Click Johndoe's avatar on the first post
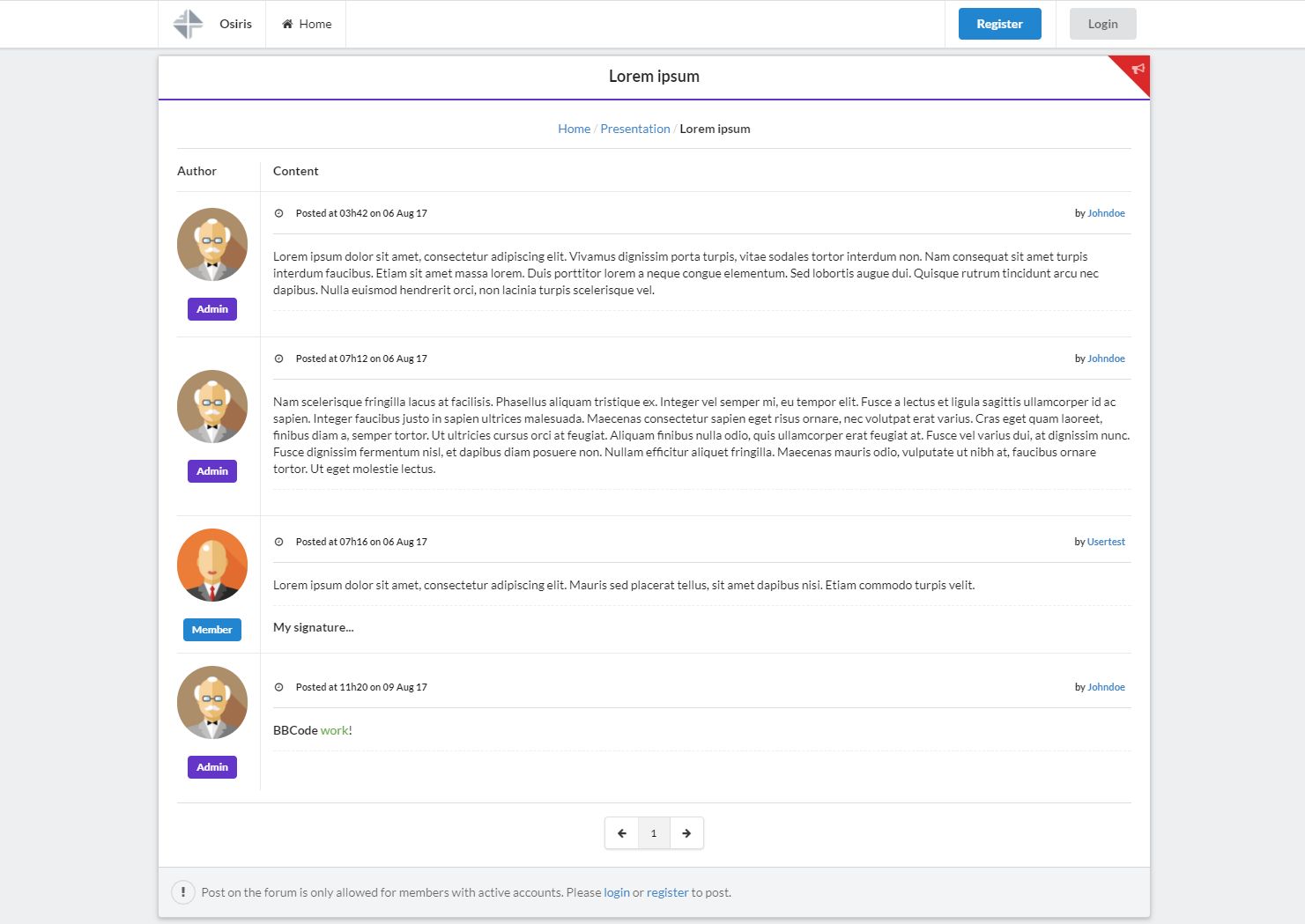1305x924 pixels. pyautogui.click(x=212, y=244)
